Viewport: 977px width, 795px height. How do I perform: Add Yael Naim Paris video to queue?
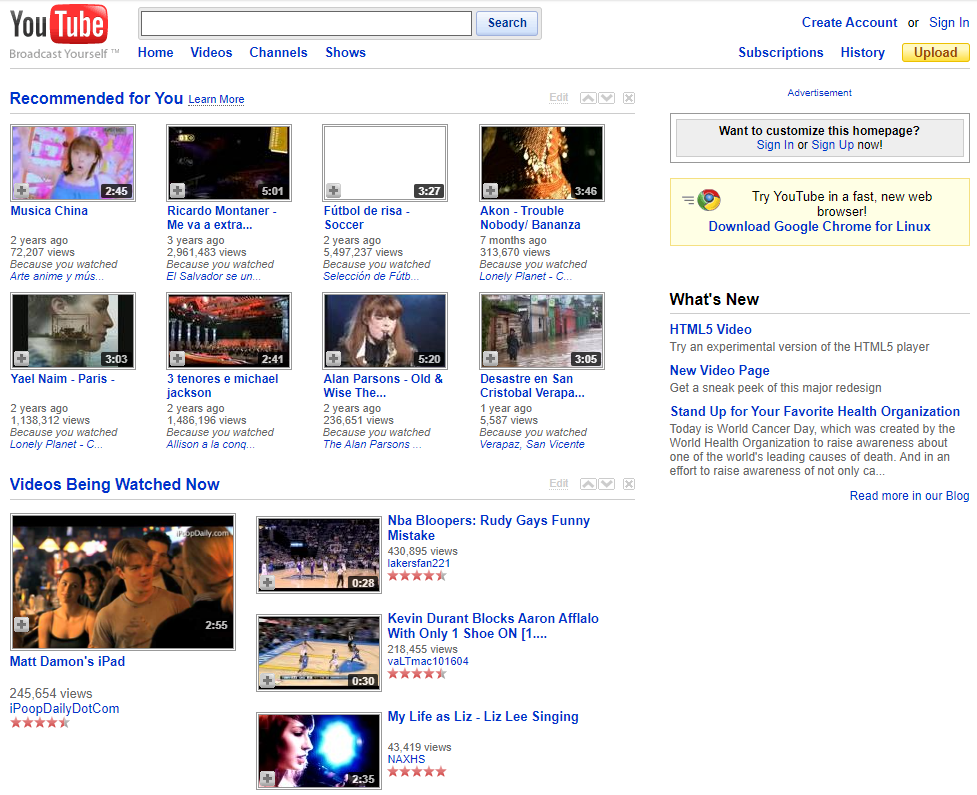pos(22,358)
